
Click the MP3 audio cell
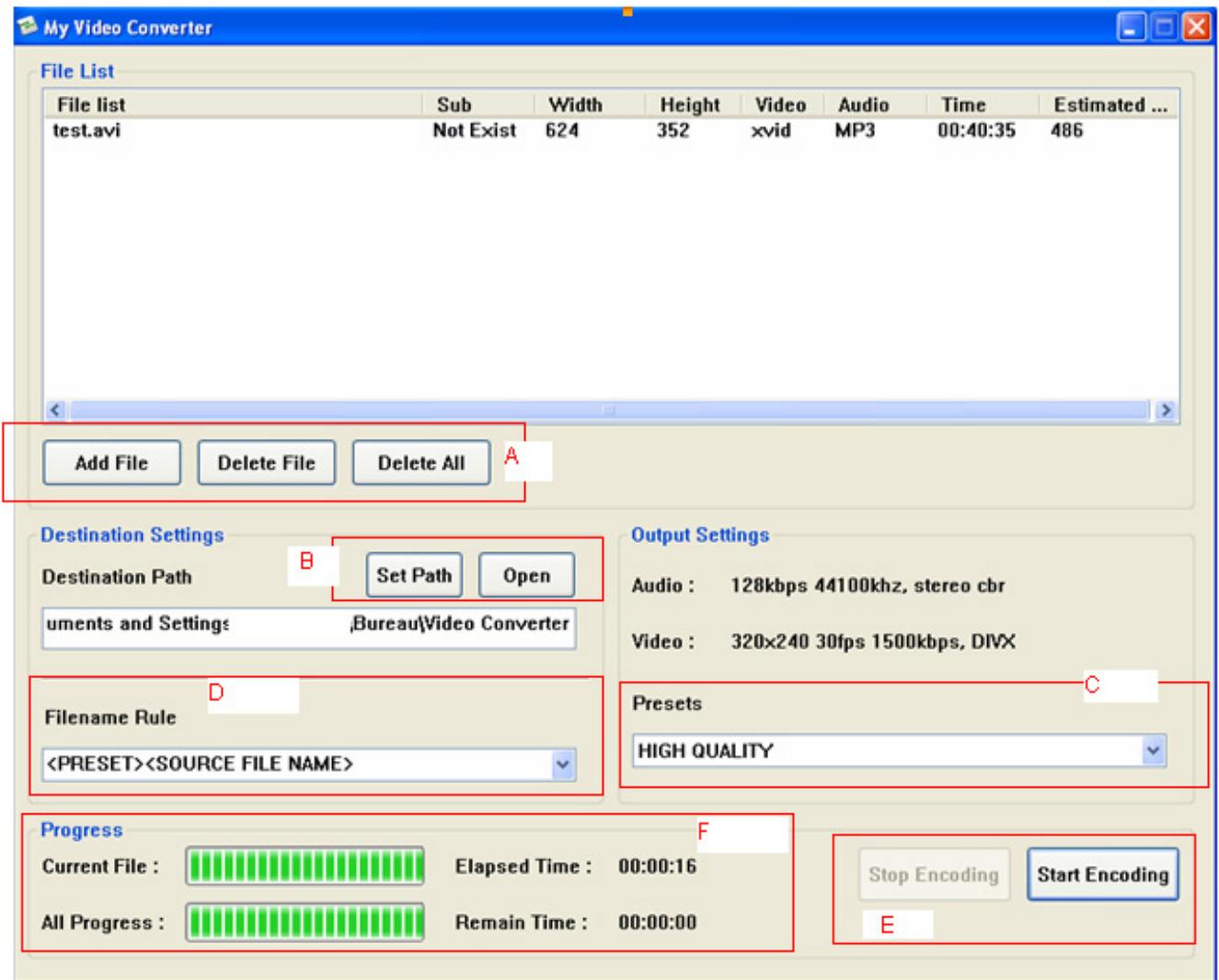pyautogui.click(x=855, y=131)
